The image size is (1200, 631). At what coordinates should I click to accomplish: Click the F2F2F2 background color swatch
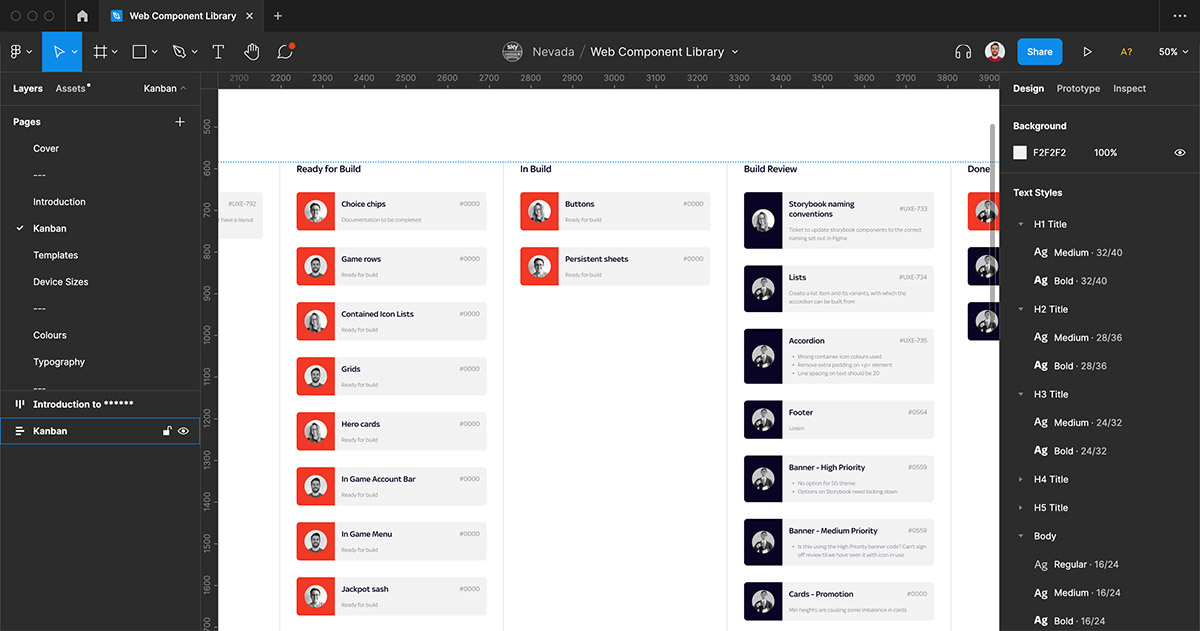tap(1020, 153)
